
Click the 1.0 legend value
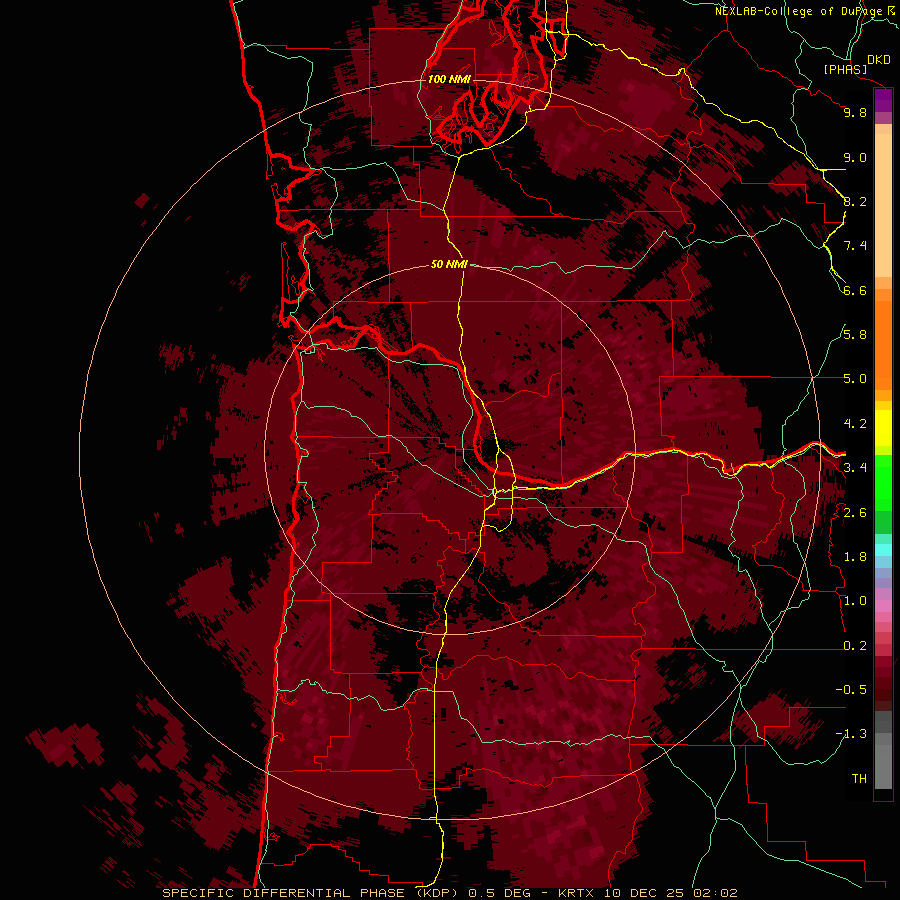point(855,601)
